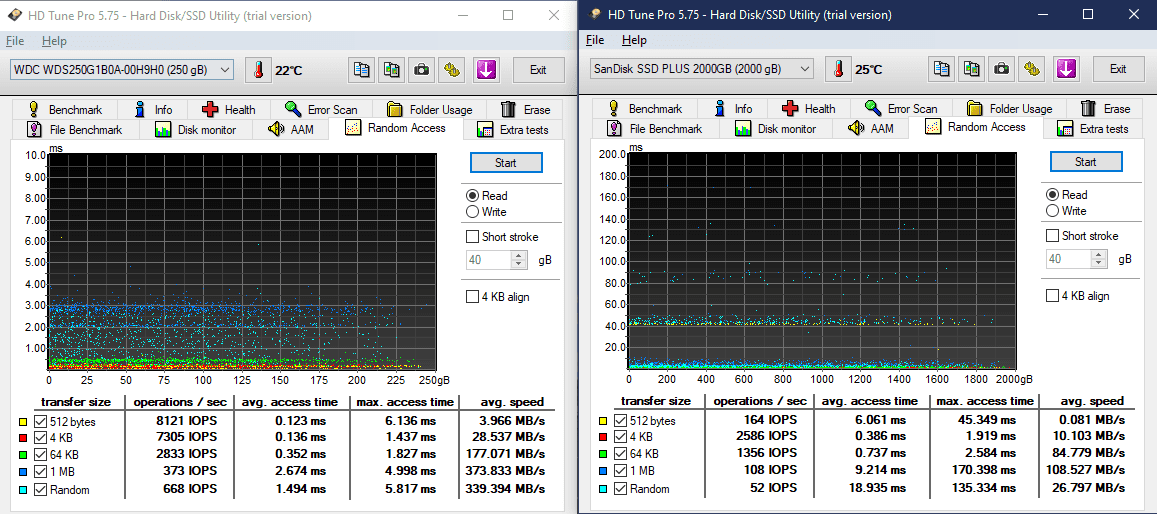Viewport: 1157px width, 514px height.
Task: Click 373.833 MB/s value in WDC results
Action: 505,472
